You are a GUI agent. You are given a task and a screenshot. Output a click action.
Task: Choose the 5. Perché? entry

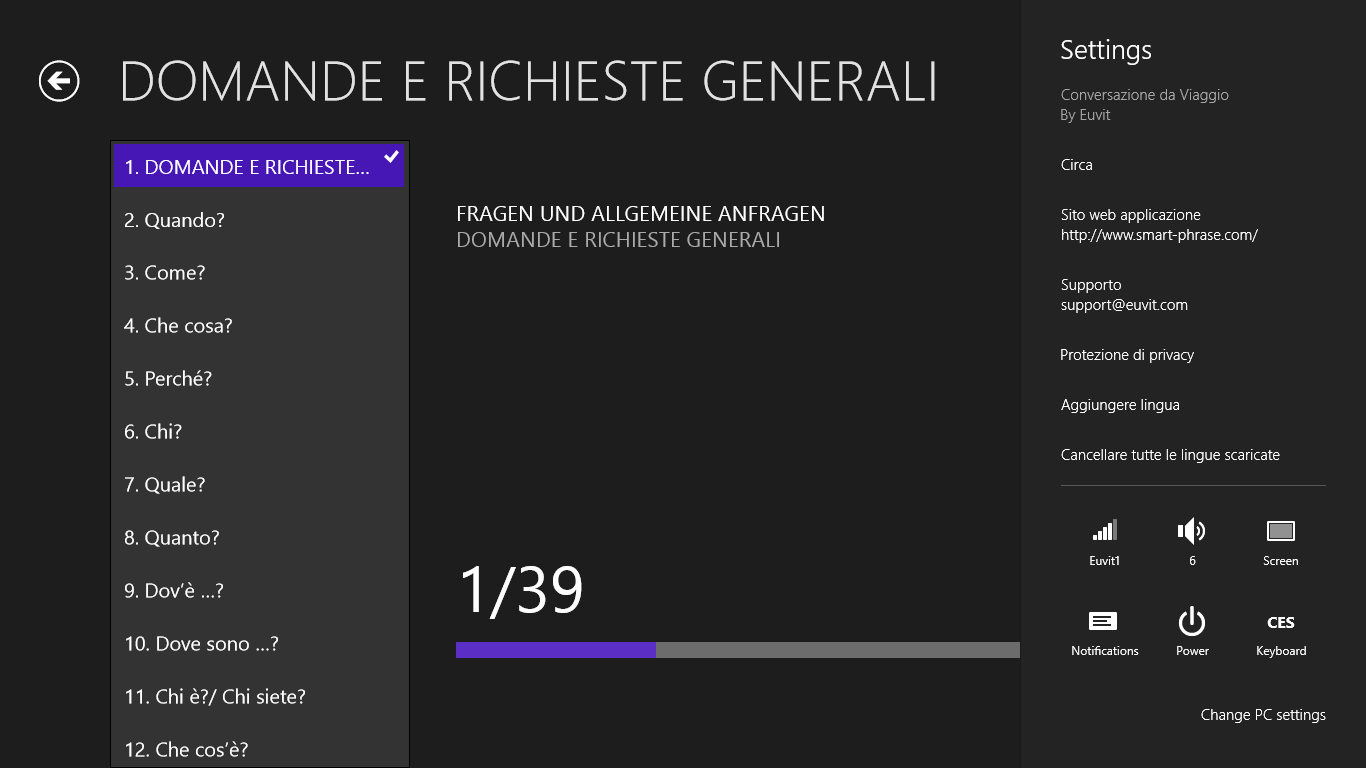168,379
